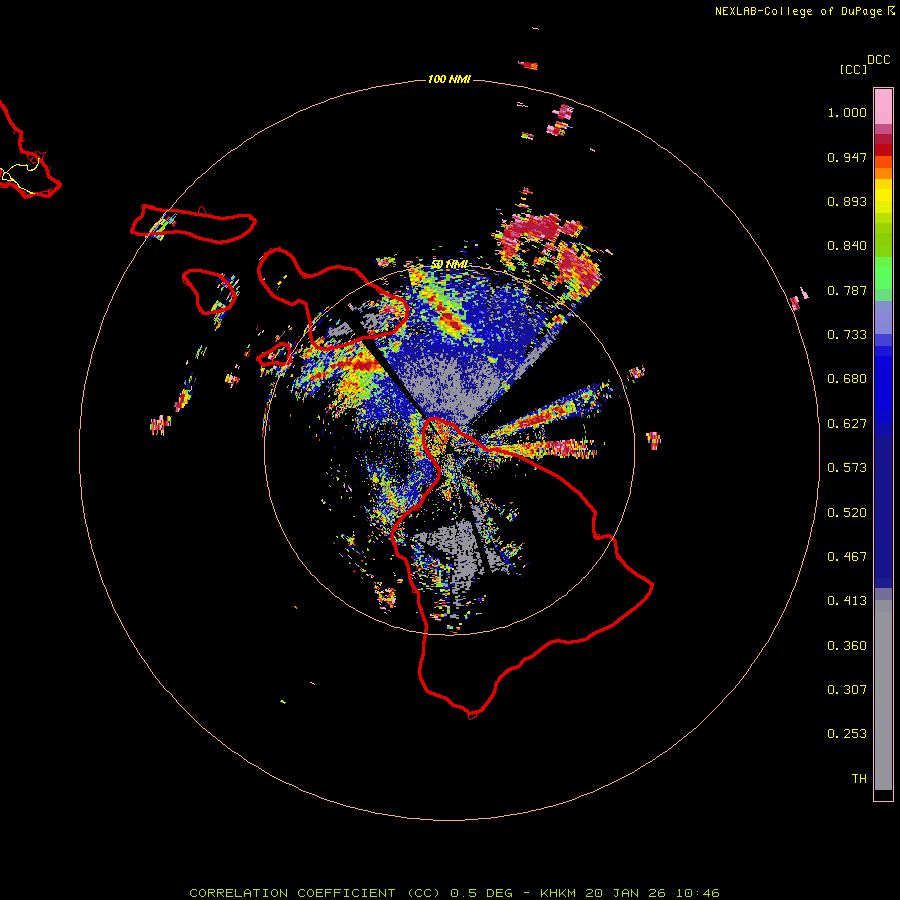Click the 100 NMI range ring label
Viewport: 900px width, 900px height.
(449, 79)
